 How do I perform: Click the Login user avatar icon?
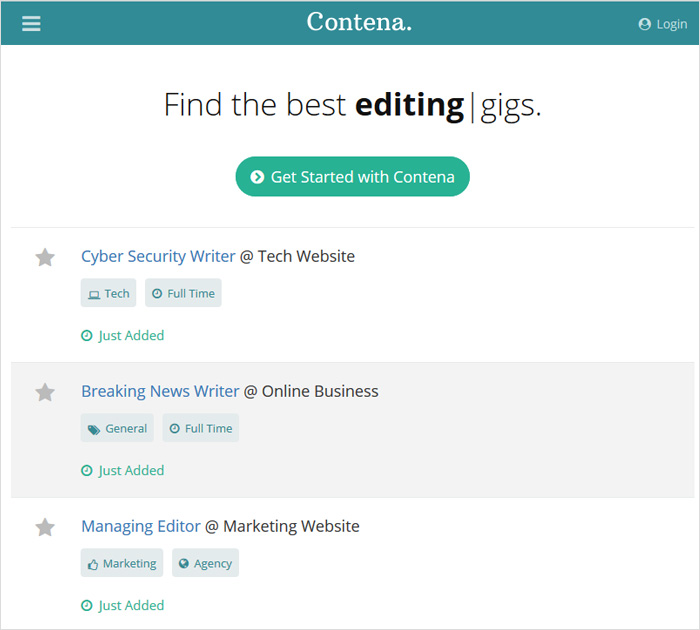[x=644, y=24]
